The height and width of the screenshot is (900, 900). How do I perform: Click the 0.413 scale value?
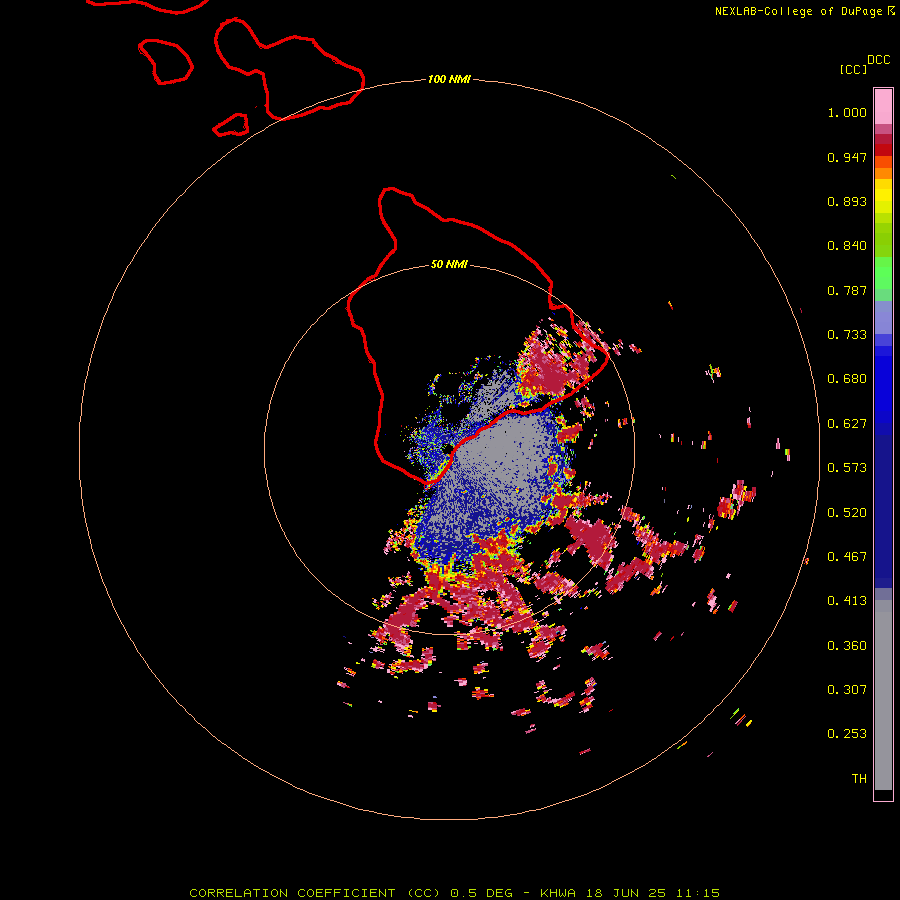click(847, 601)
